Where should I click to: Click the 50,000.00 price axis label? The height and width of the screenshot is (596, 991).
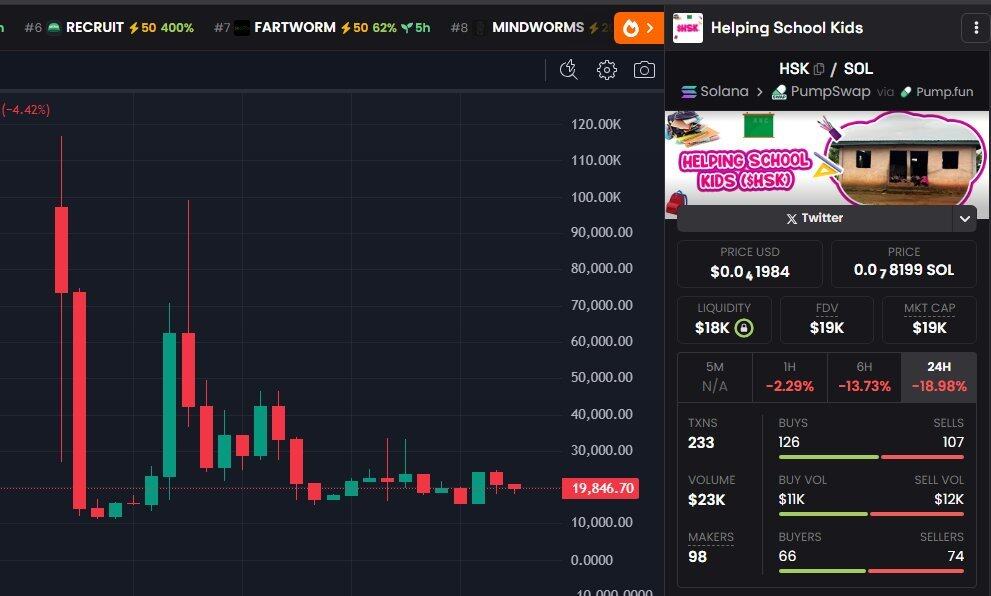click(602, 377)
